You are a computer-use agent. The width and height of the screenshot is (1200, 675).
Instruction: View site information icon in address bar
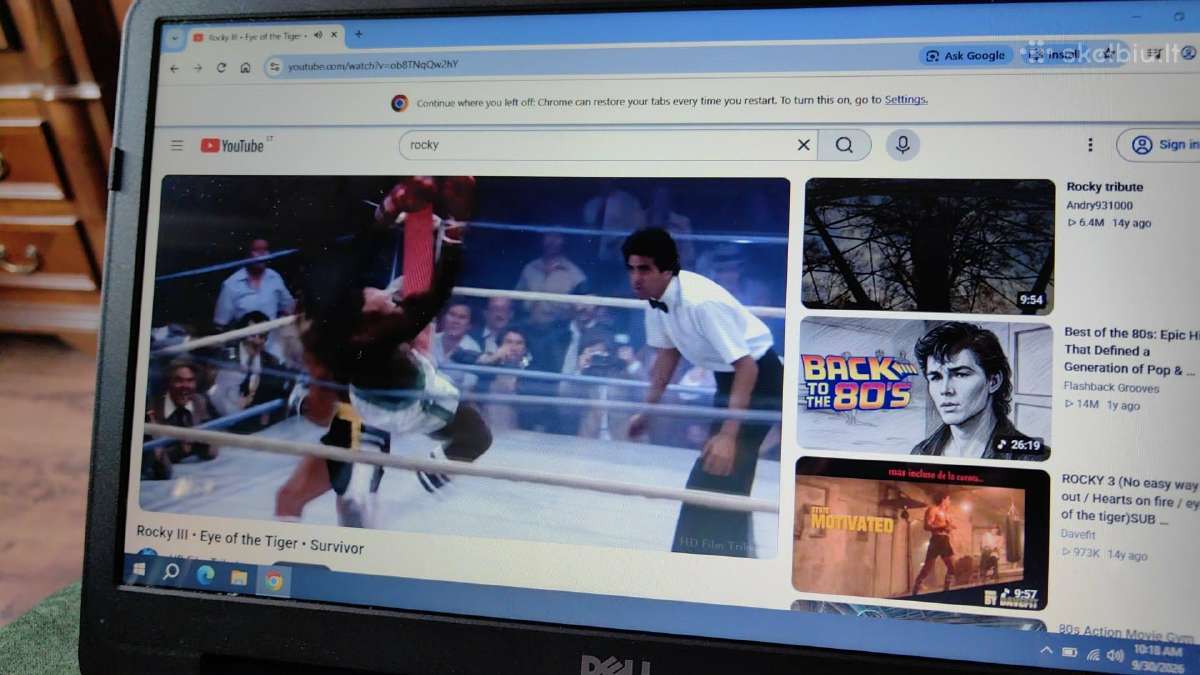[275, 67]
